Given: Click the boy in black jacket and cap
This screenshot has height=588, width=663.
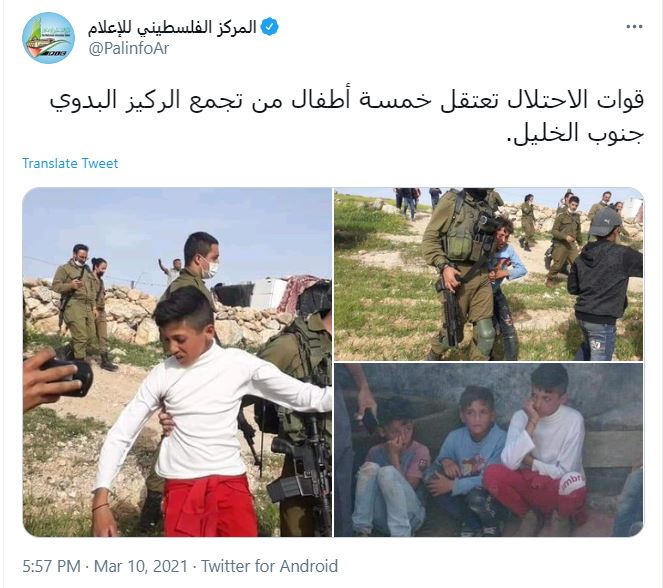Looking at the screenshot, I should tap(606, 284).
